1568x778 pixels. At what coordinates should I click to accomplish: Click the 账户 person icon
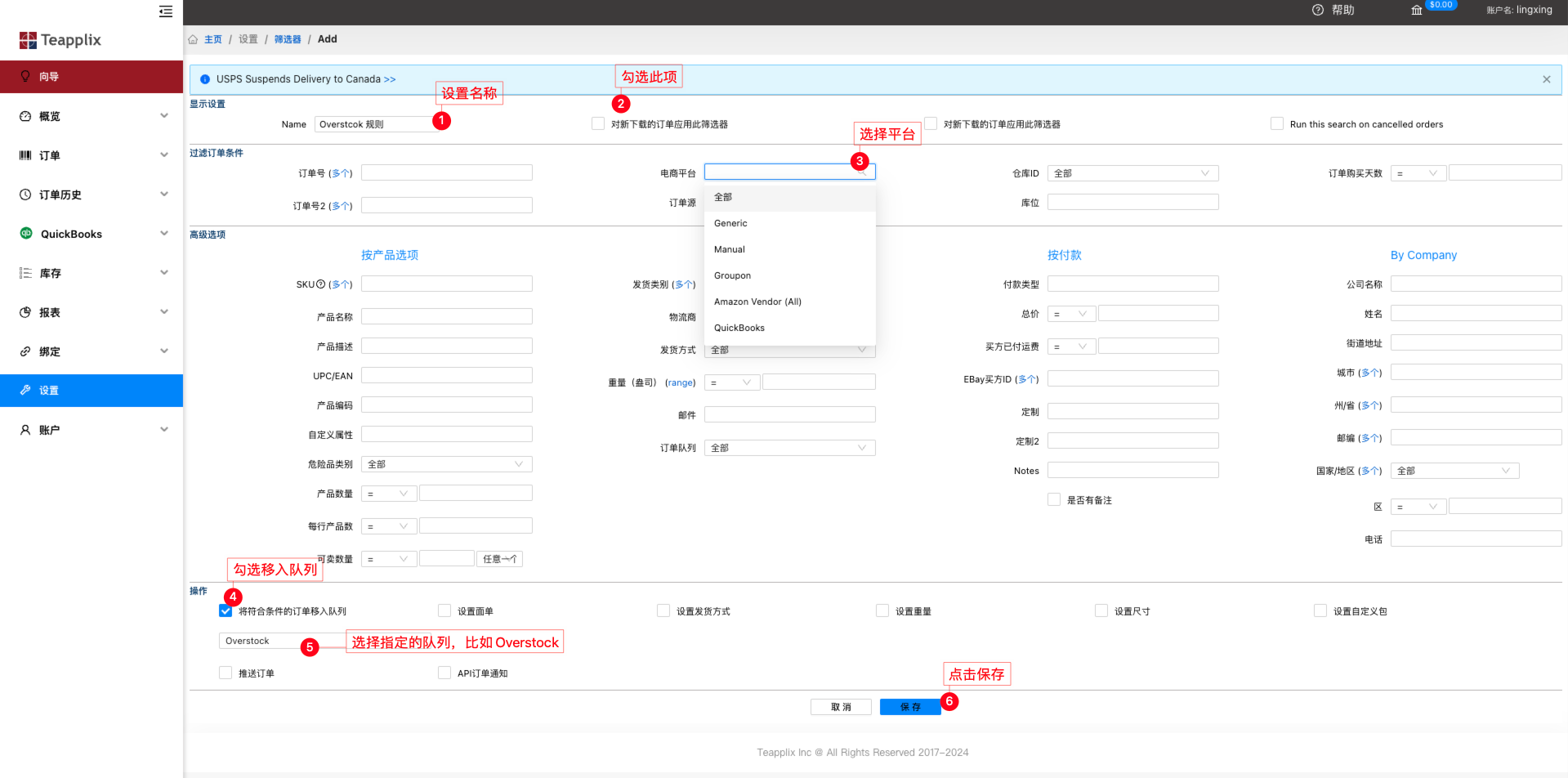tap(25, 430)
